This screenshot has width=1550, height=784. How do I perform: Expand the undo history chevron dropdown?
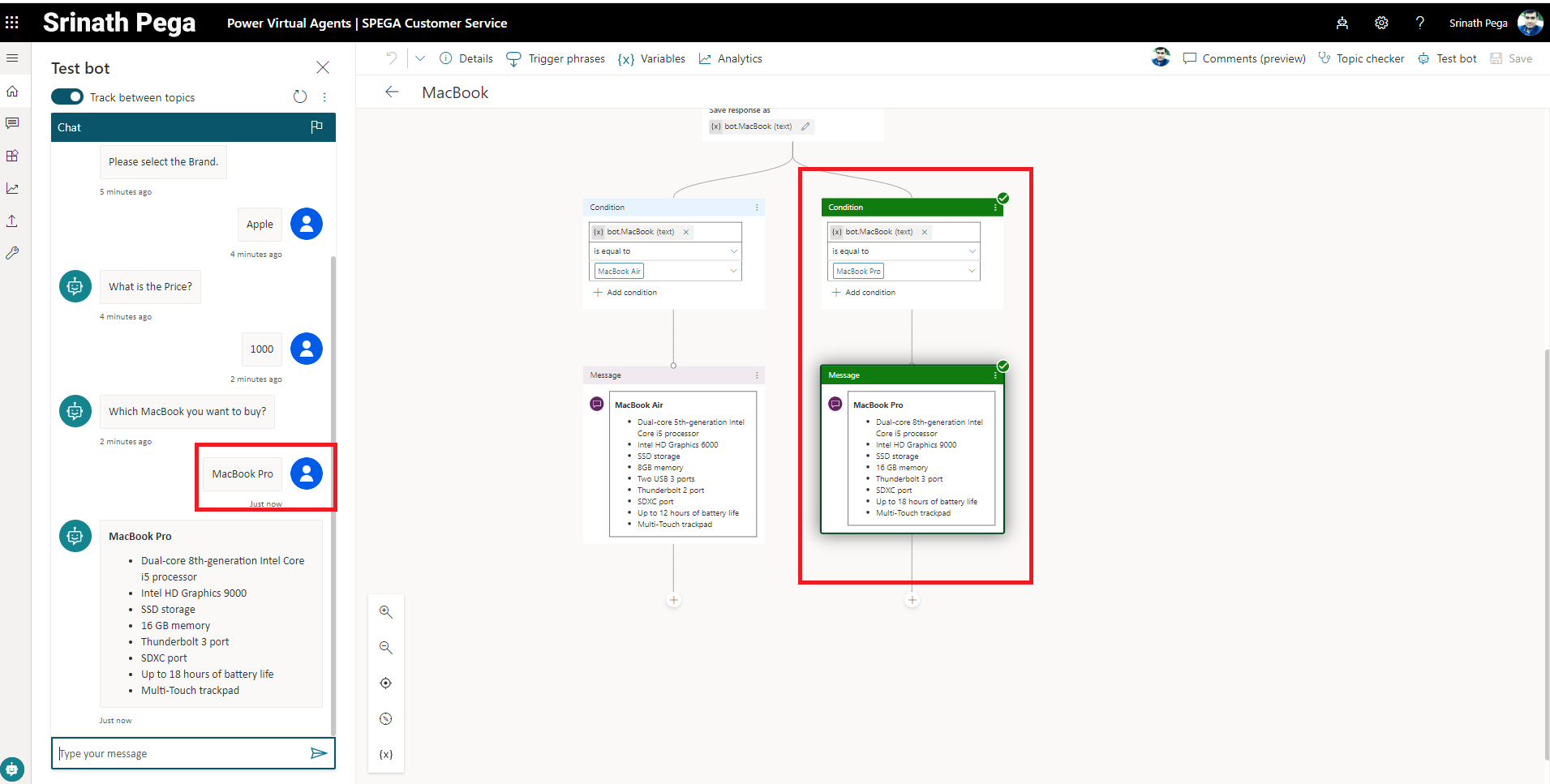click(x=420, y=58)
